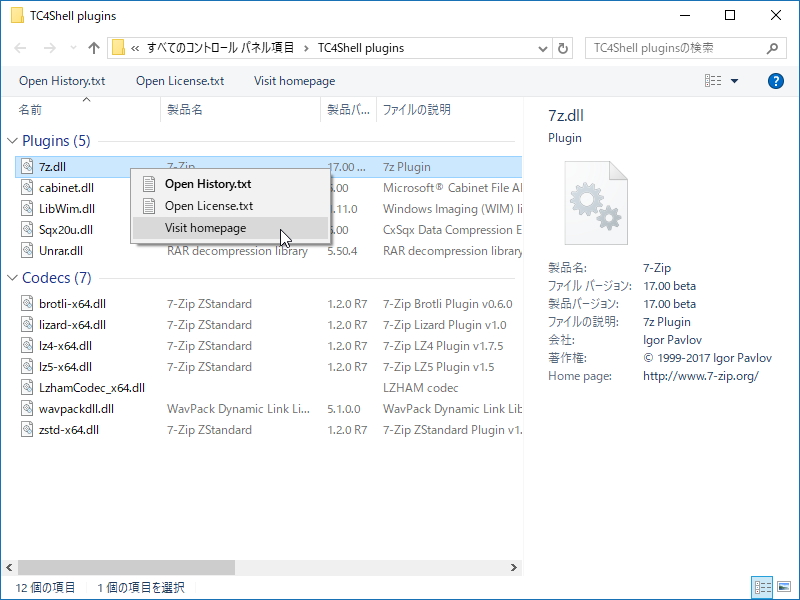The width and height of the screenshot is (800, 600).
Task: Select the Unrar.dll file icon
Action: click(x=28, y=250)
